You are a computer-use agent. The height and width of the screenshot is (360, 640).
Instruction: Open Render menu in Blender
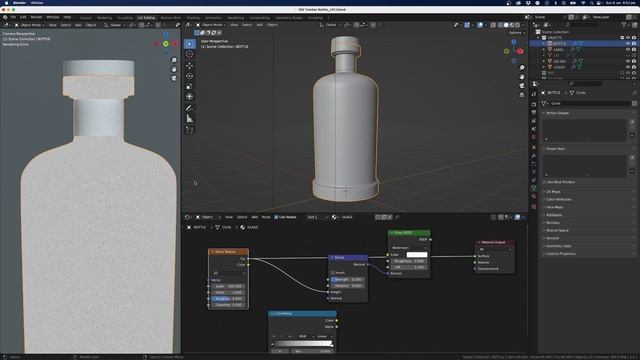pyautogui.click(x=36, y=18)
